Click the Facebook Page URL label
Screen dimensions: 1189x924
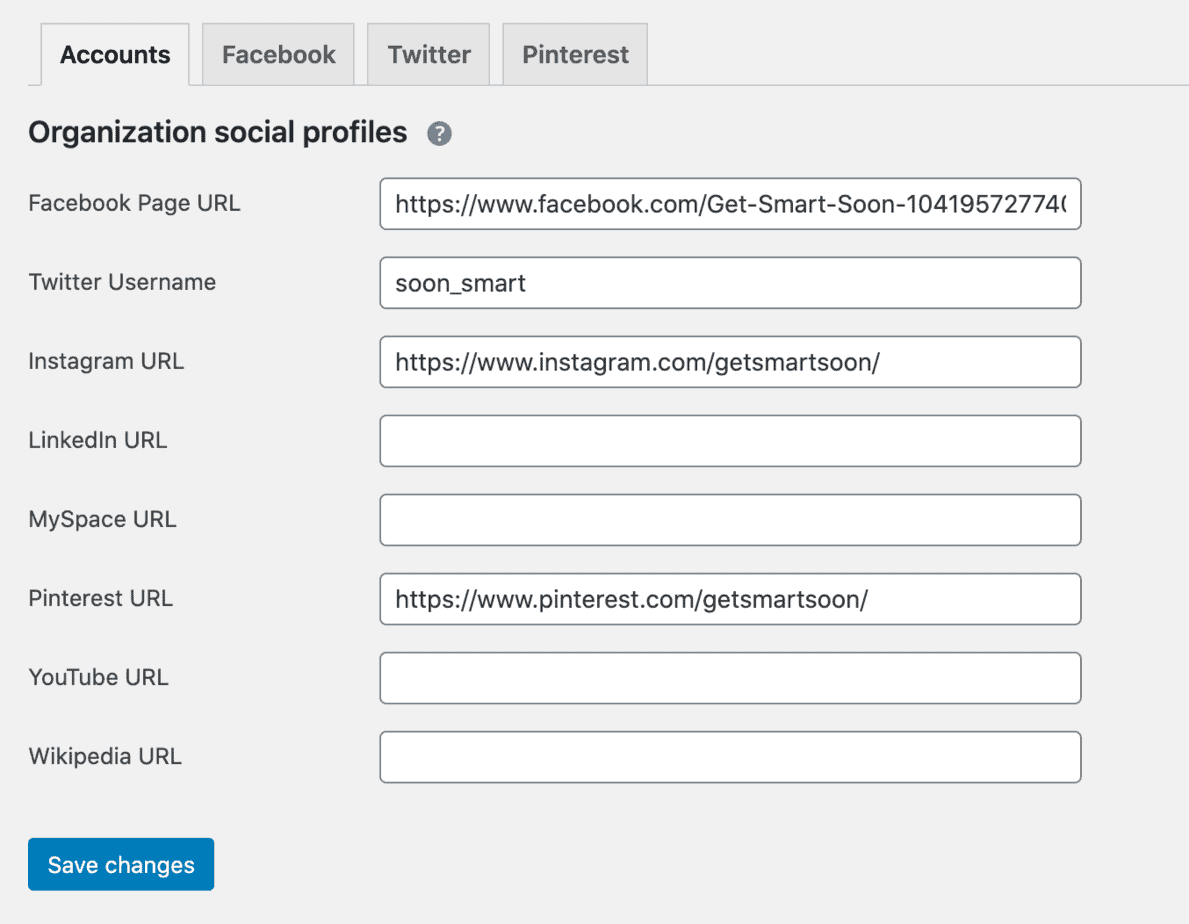pyautogui.click(x=134, y=204)
